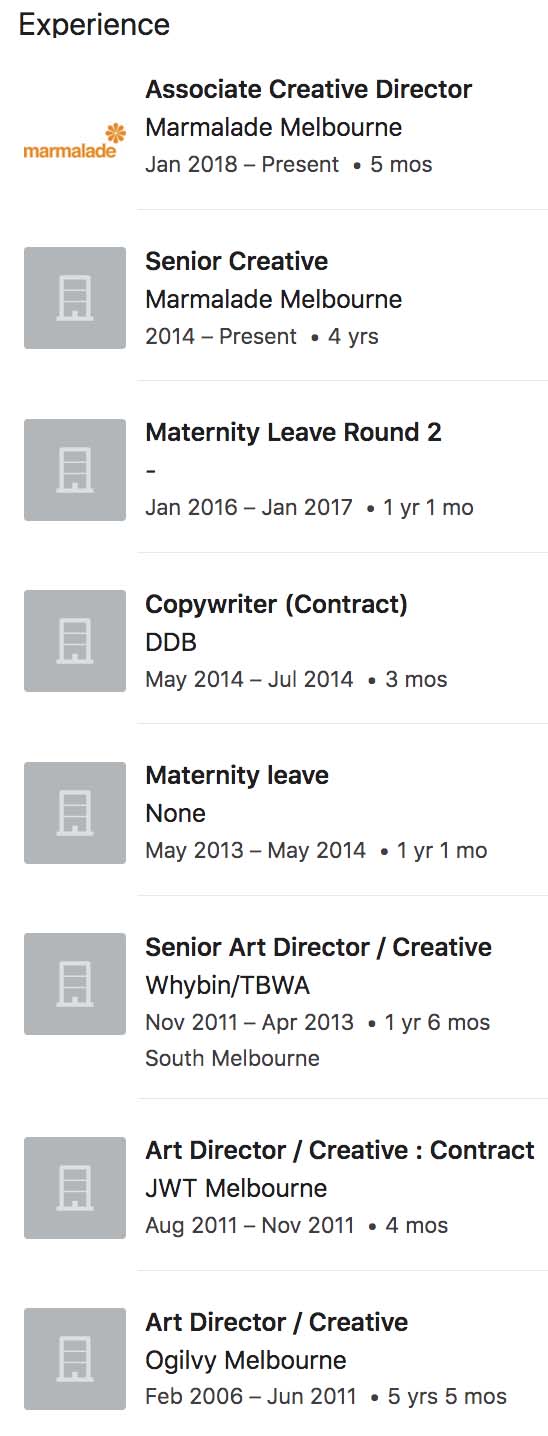Click the JWT Melbourne company placeholder icon
The height and width of the screenshot is (1436, 548).
coord(75,1188)
